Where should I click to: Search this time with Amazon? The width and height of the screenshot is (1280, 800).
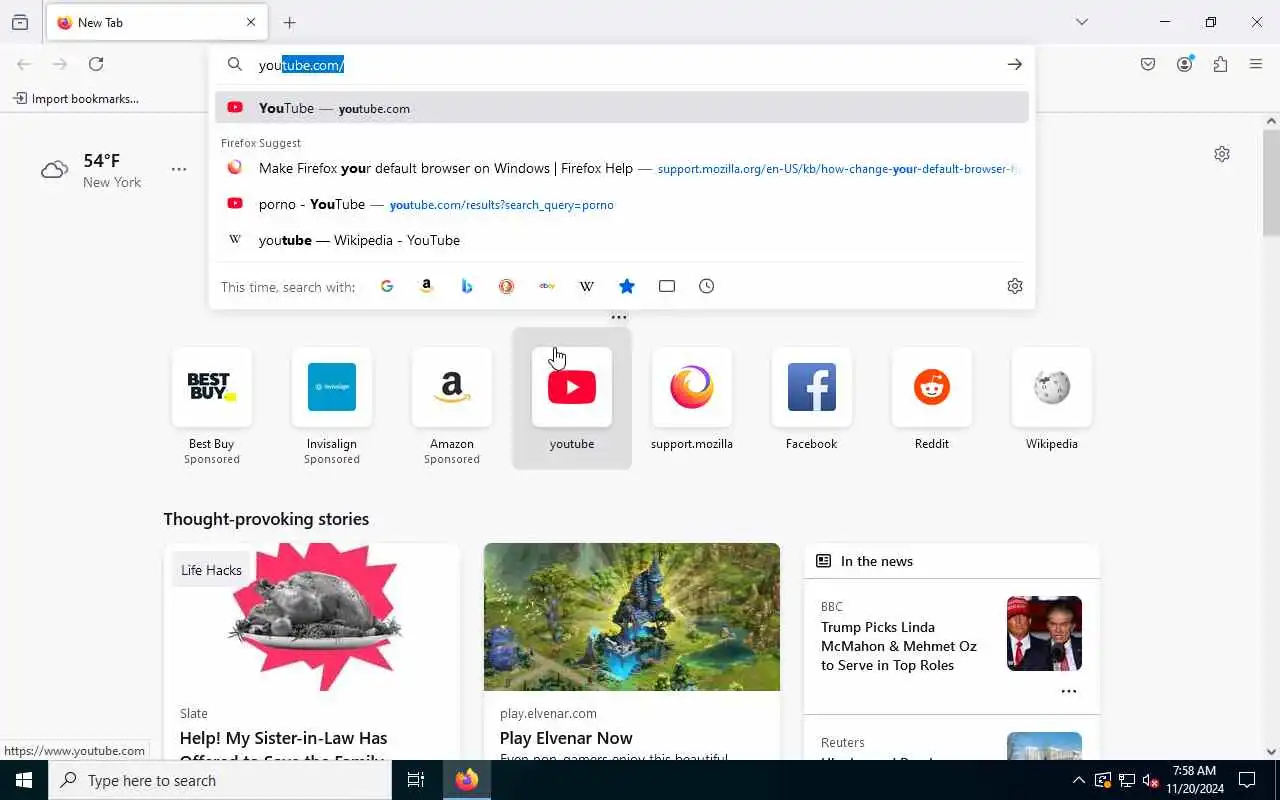427,286
